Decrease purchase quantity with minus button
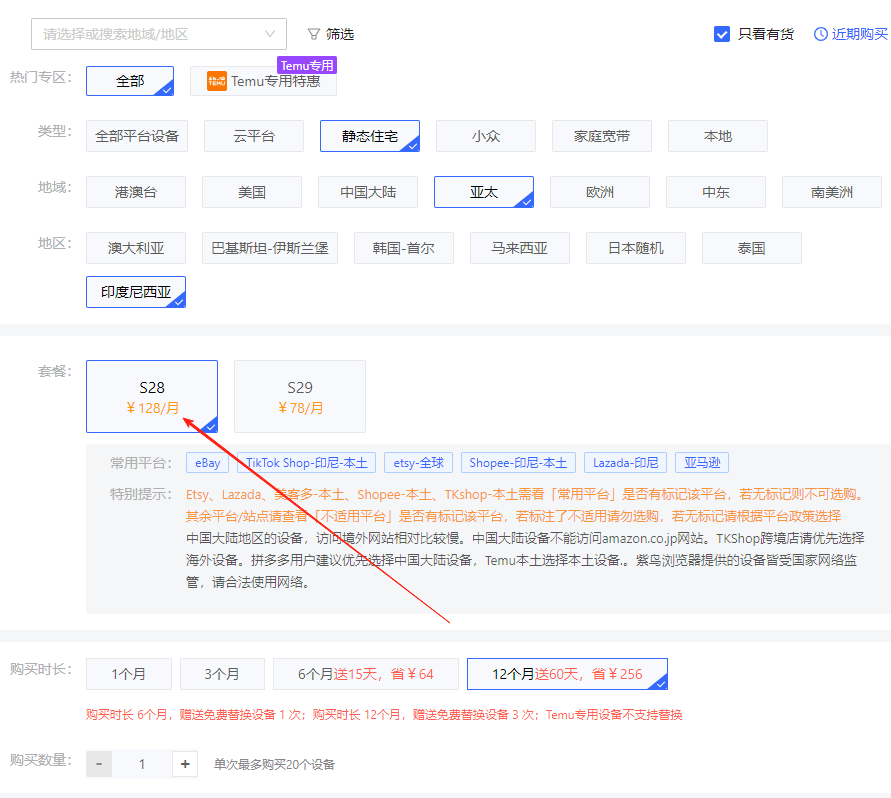 pyautogui.click(x=99, y=764)
